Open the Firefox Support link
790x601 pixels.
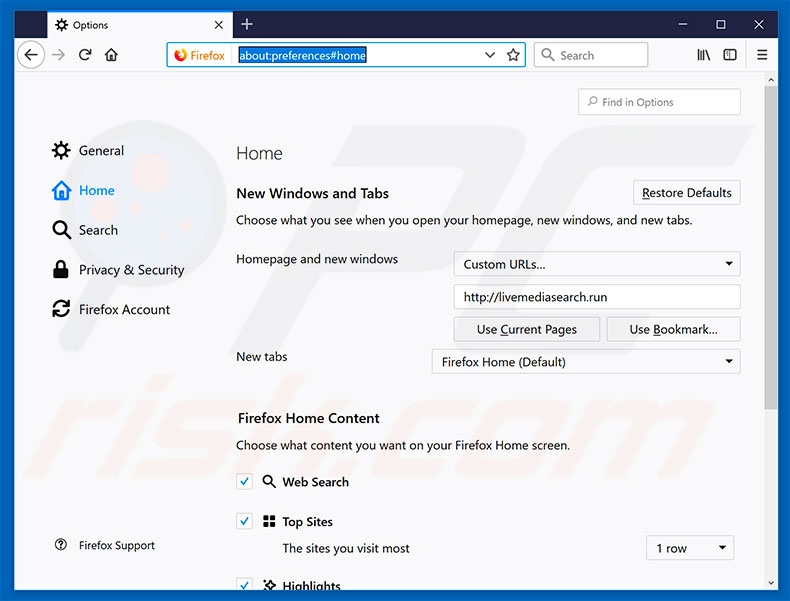[x=117, y=545]
